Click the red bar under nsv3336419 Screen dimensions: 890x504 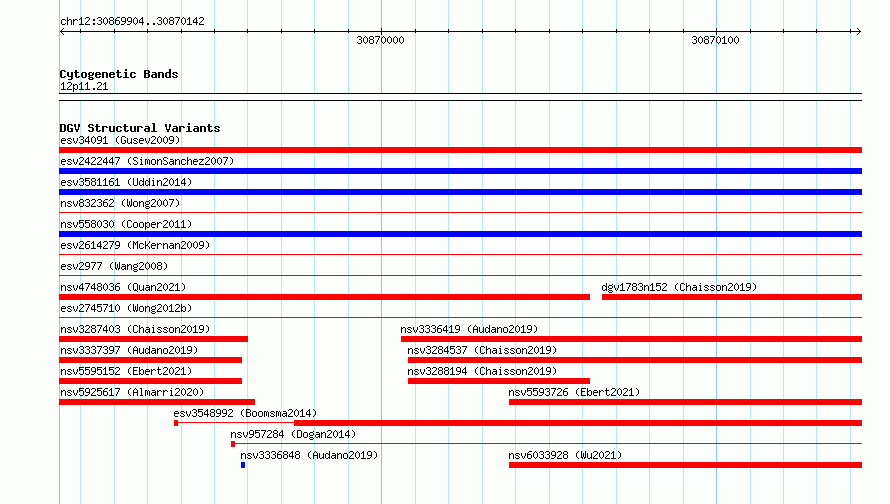click(631, 339)
